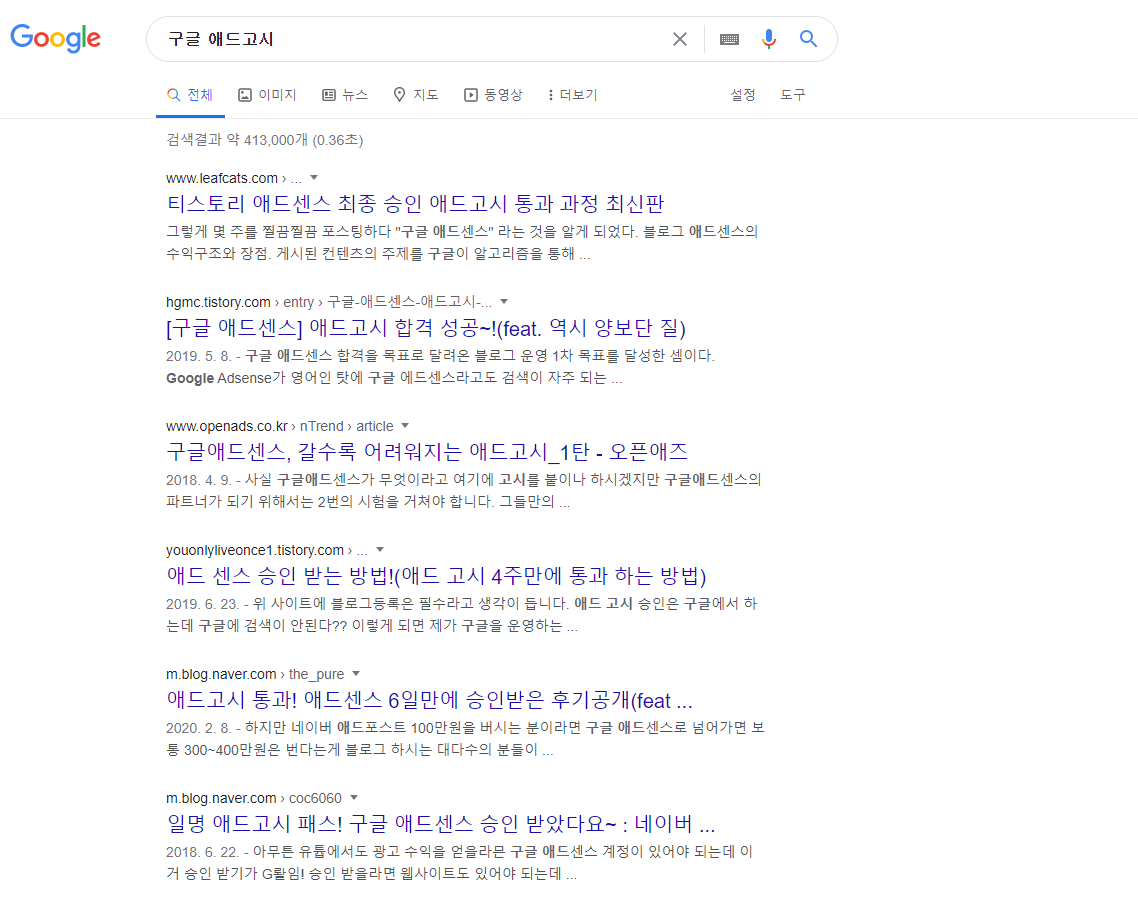
Task: Open result 애드고시 통과! 애드센스 6일만에
Action: [430, 700]
